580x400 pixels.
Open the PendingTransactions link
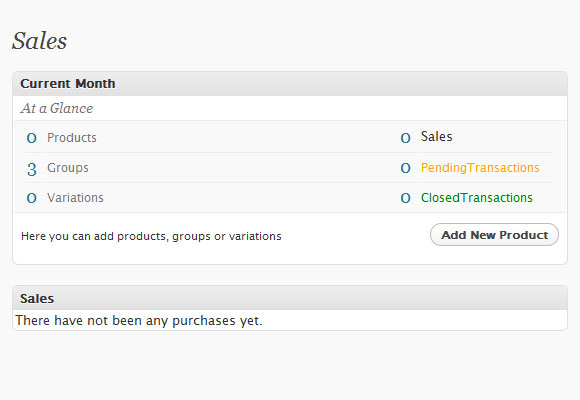[480, 168]
